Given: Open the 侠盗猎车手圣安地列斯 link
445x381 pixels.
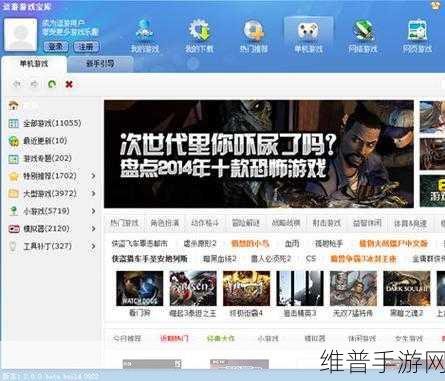Looking at the screenshot, I should pos(149,259).
